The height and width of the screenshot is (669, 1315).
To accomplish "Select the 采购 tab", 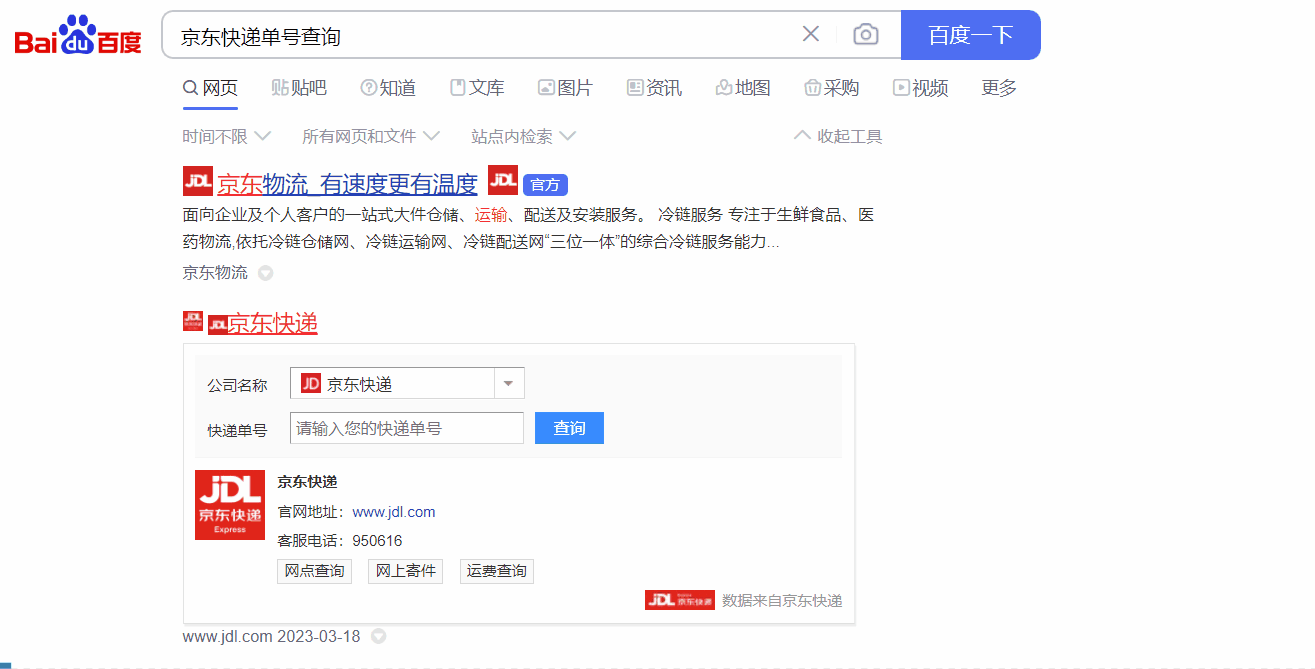I will pyautogui.click(x=832, y=88).
